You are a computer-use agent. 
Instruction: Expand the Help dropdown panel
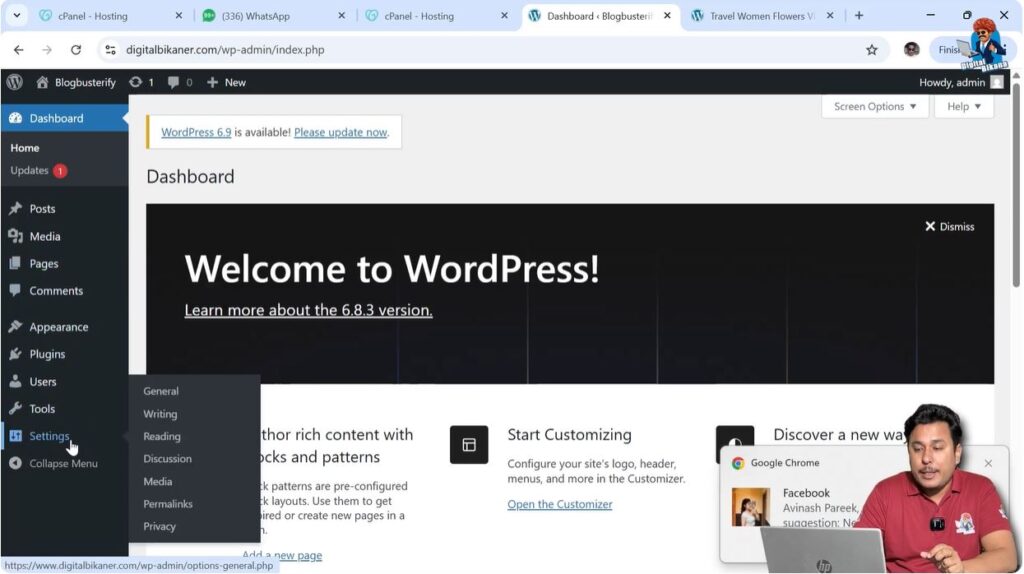[x=964, y=106]
